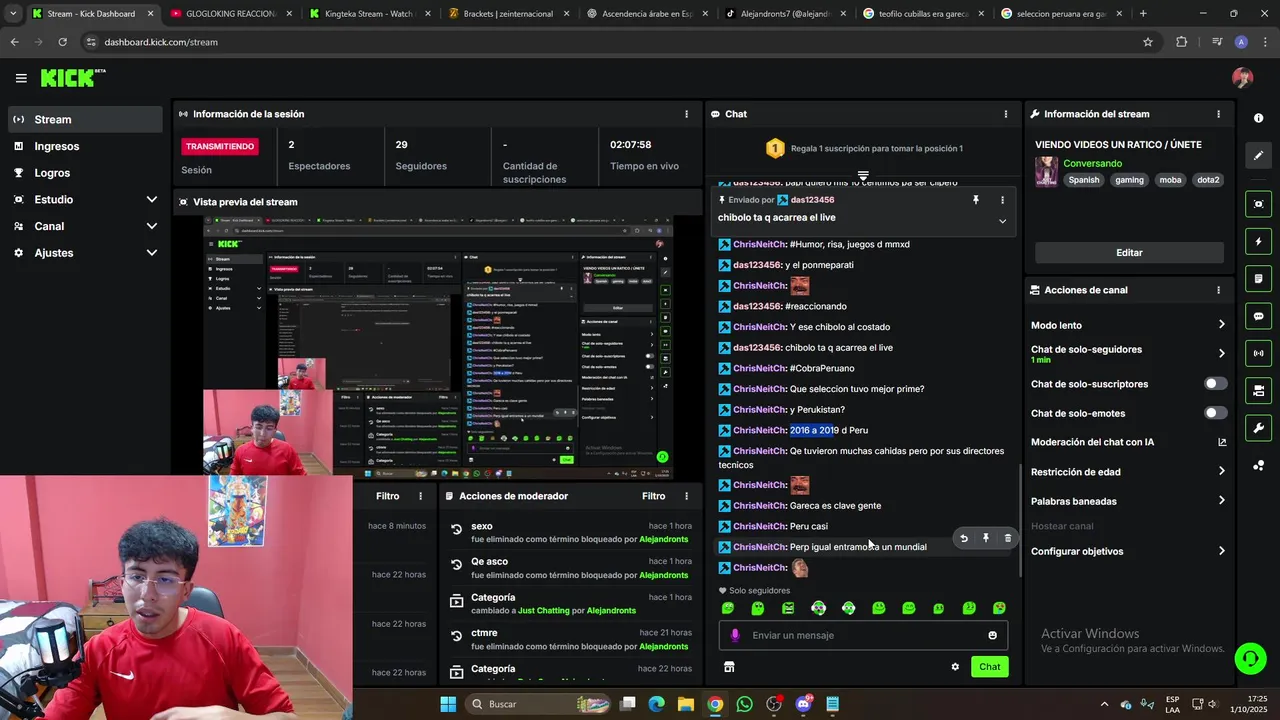Click the Editar button in stream info
The width and height of the screenshot is (1280, 720).
[1129, 253]
